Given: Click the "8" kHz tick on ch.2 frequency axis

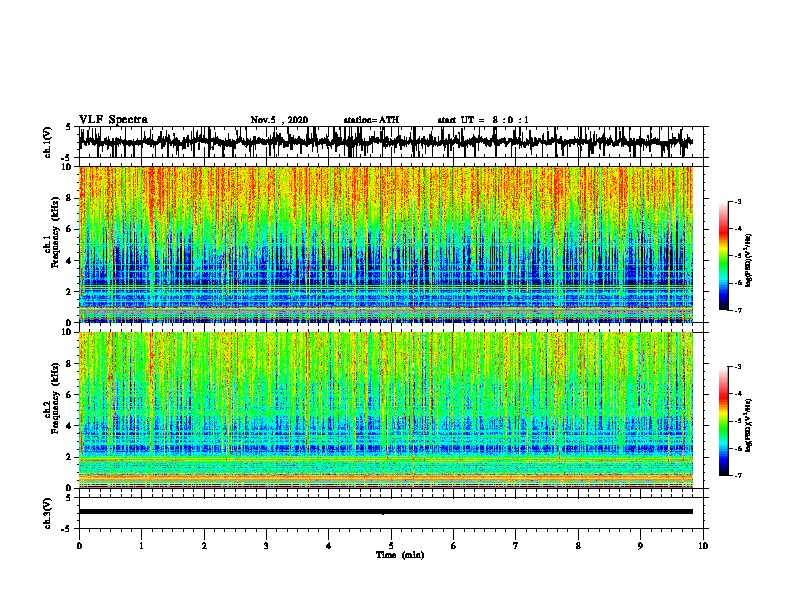Looking at the screenshot, I should 69,364.
